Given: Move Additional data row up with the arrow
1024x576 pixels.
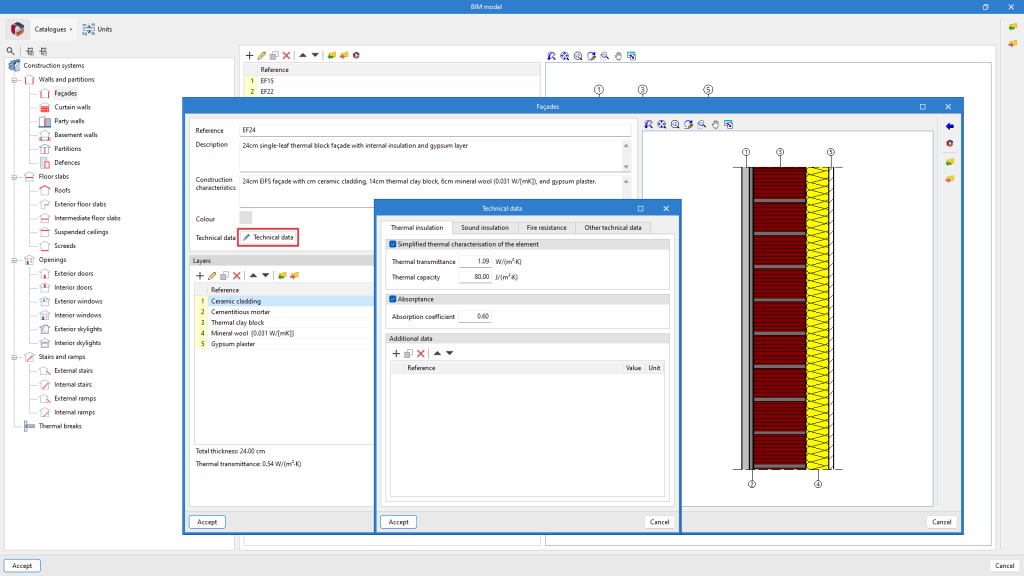Looking at the screenshot, I should point(437,353).
